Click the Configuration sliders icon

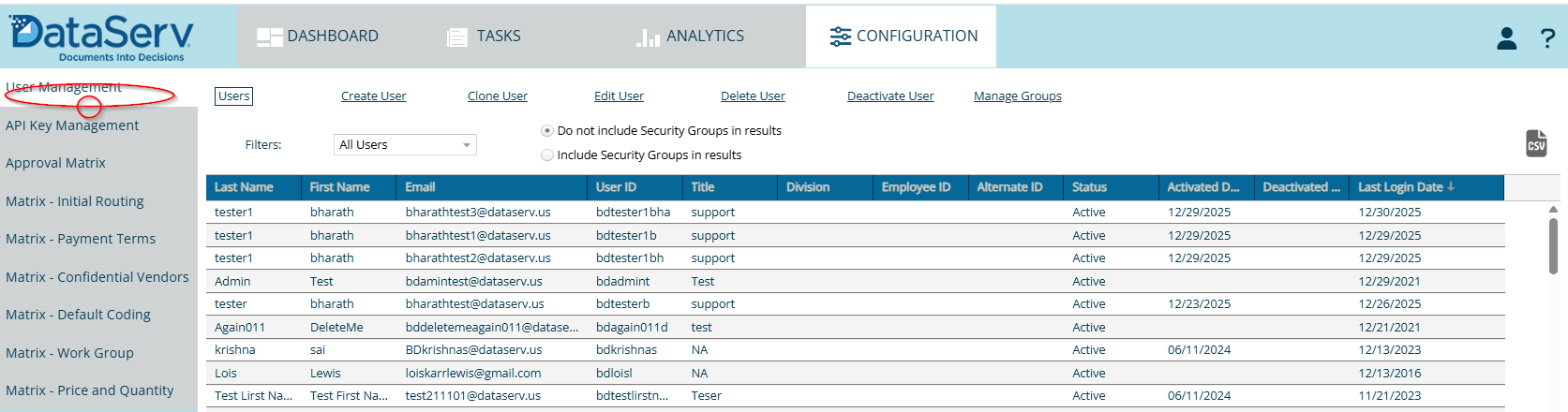840,37
